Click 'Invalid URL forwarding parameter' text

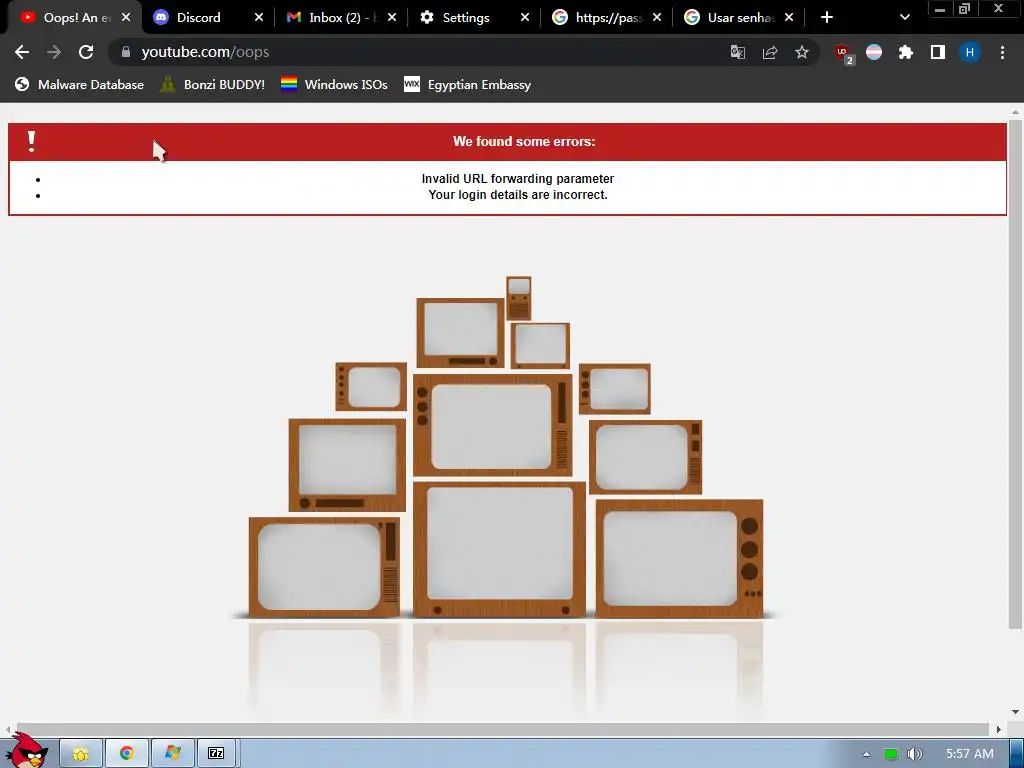(518, 179)
